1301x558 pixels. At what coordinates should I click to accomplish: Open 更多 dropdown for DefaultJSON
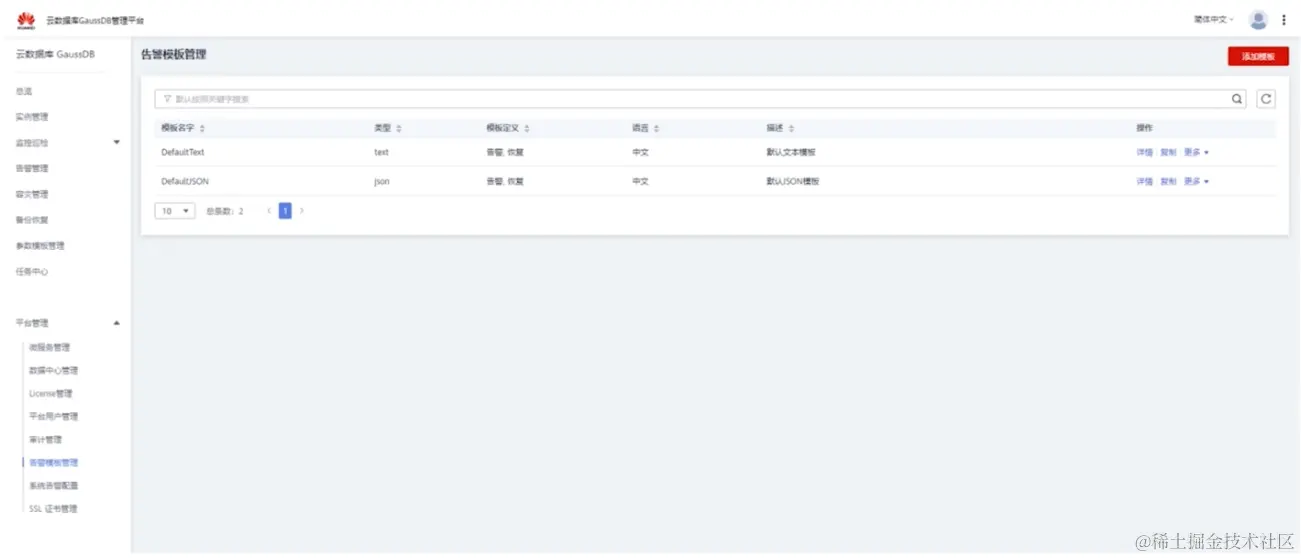1197,181
